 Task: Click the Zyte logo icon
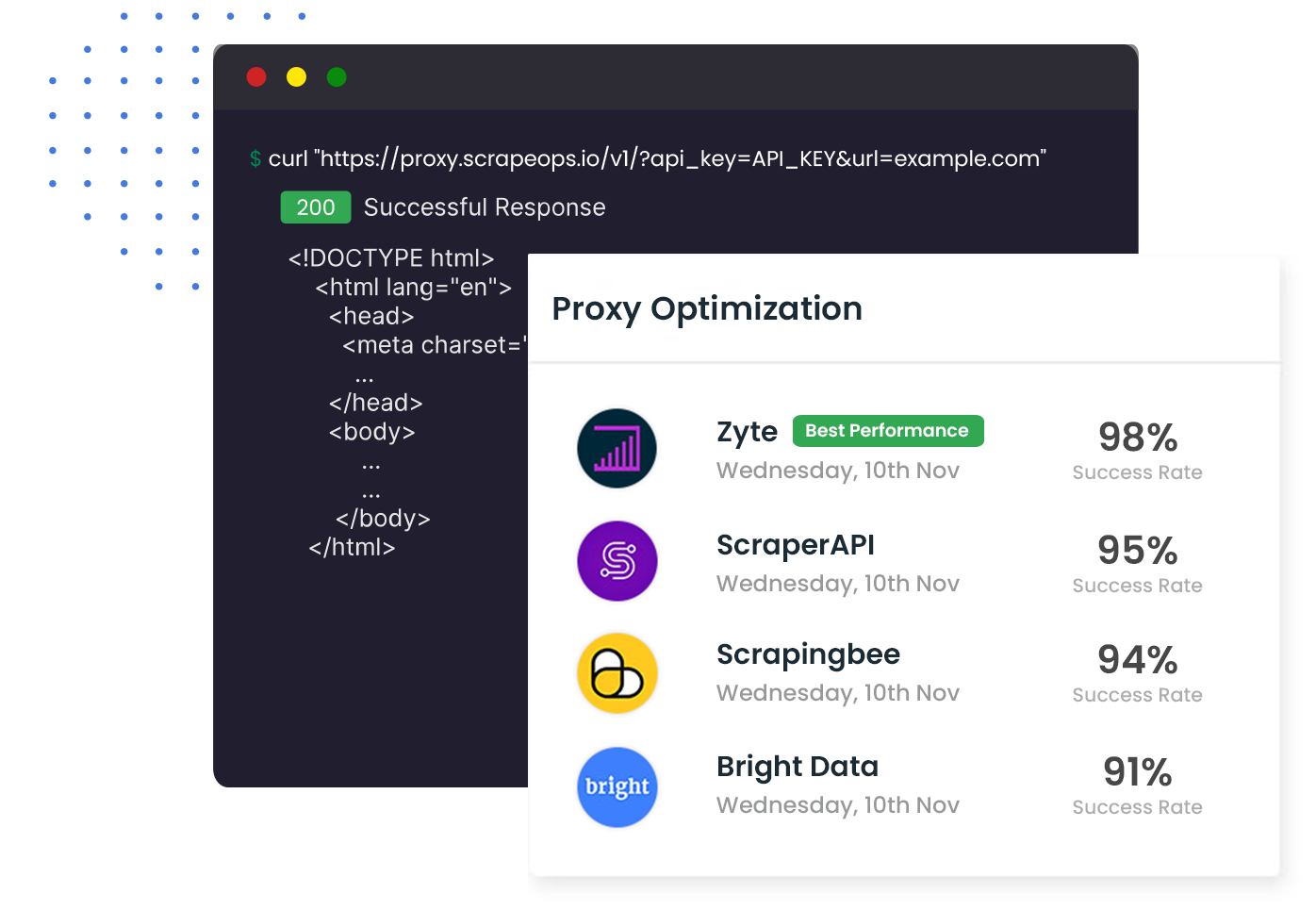[617, 448]
